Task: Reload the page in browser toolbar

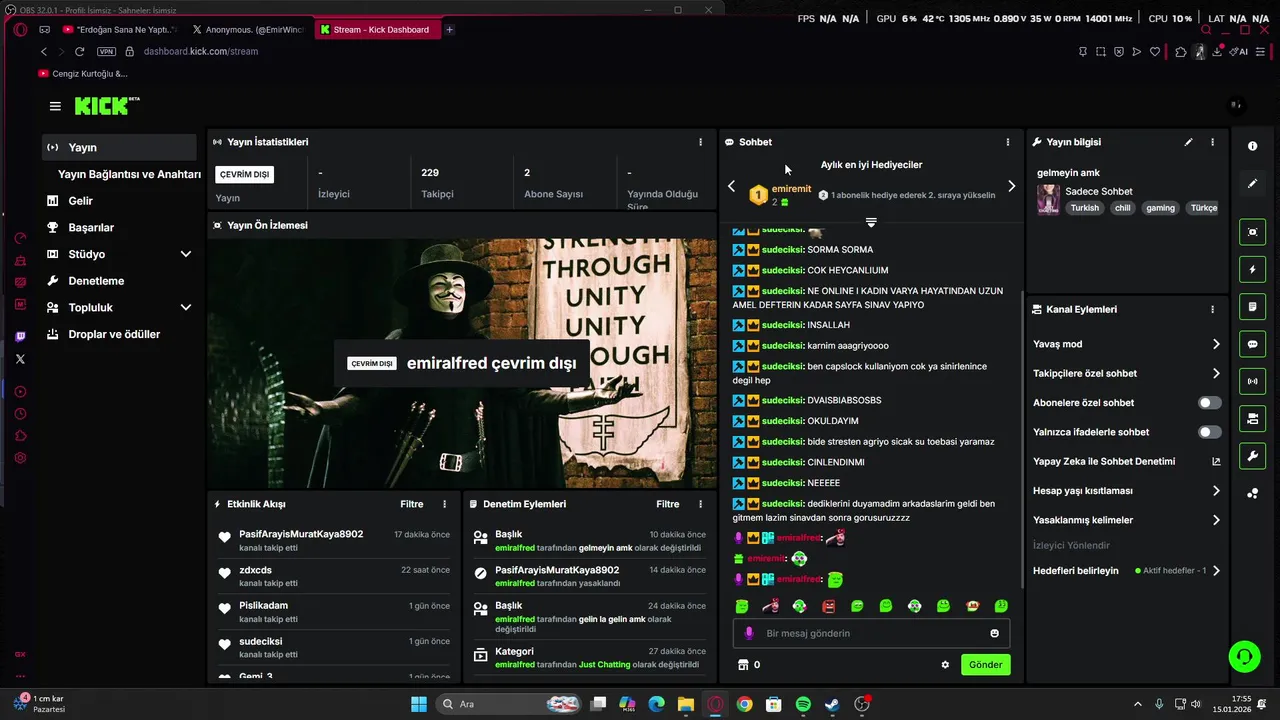Action: (x=80, y=51)
